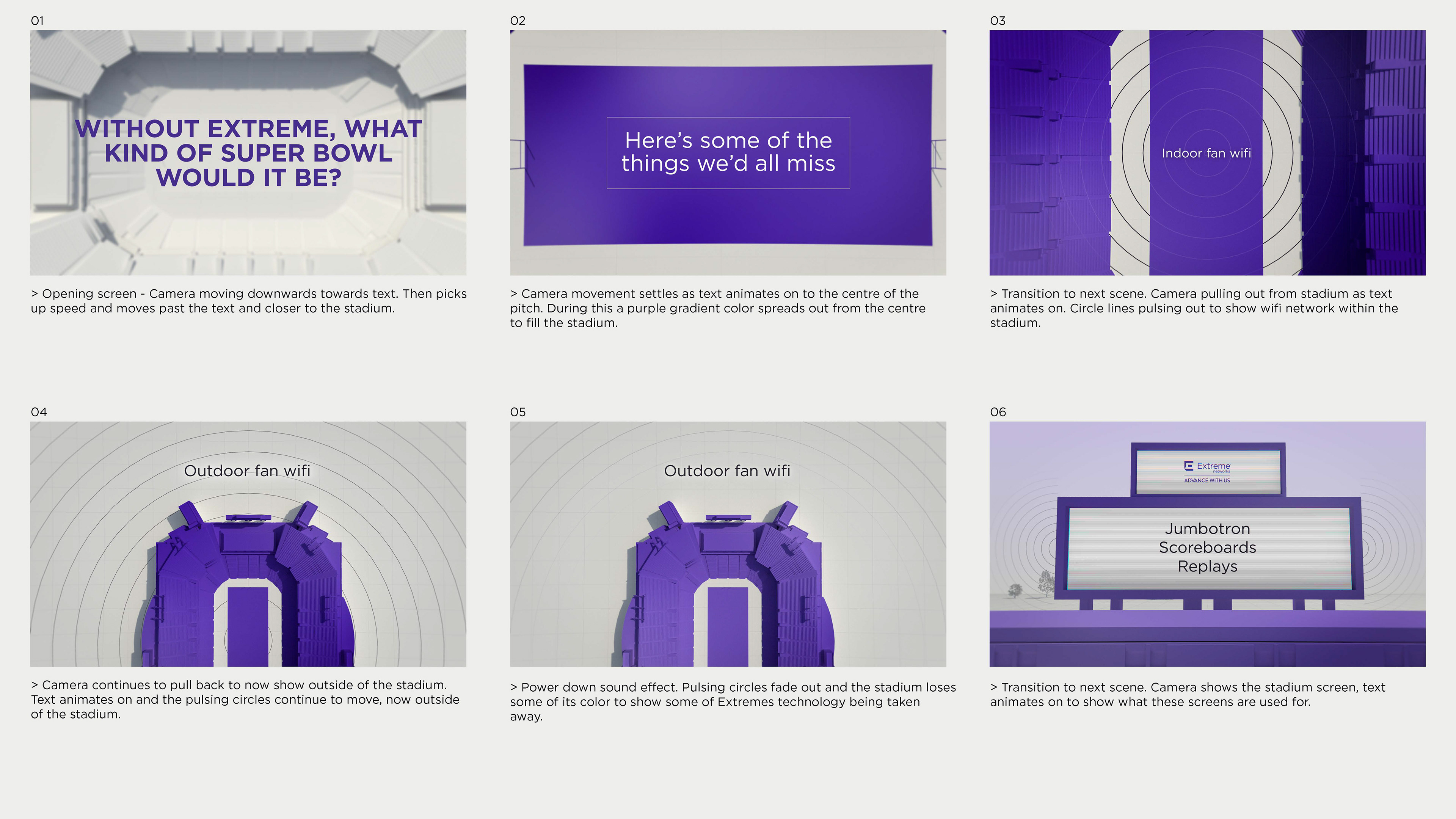Image resolution: width=1456 pixels, height=819 pixels.
Task: Click the Extreme Networks logo on jumbotron
Action: tap(1207, 466)
